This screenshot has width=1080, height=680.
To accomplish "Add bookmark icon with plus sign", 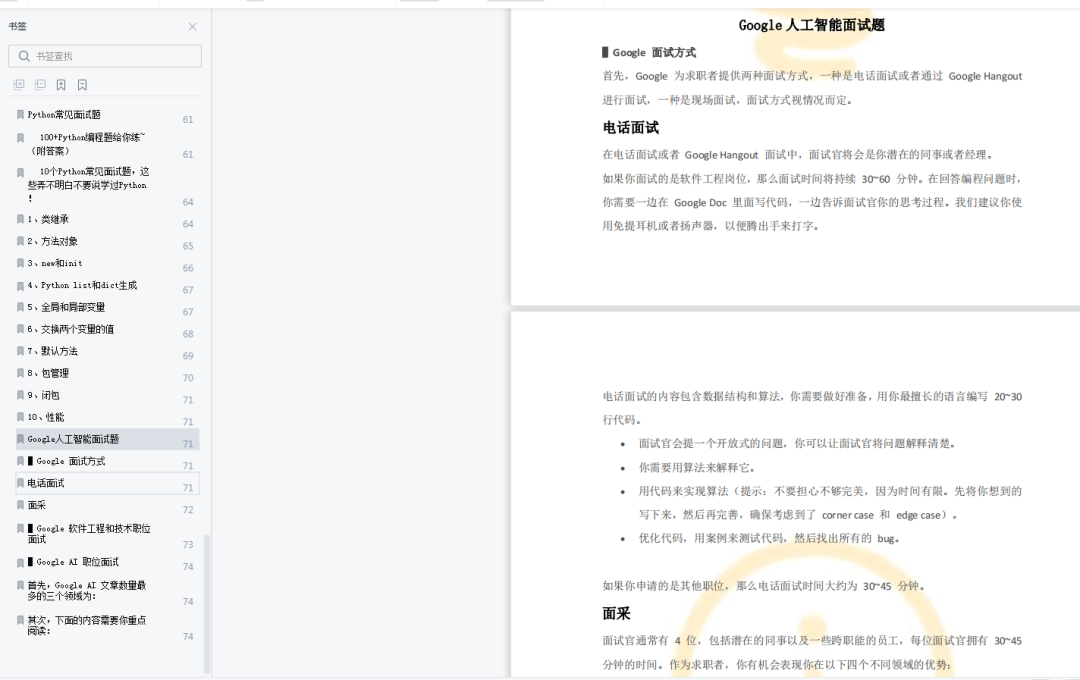I will click(x=61, y=85).
